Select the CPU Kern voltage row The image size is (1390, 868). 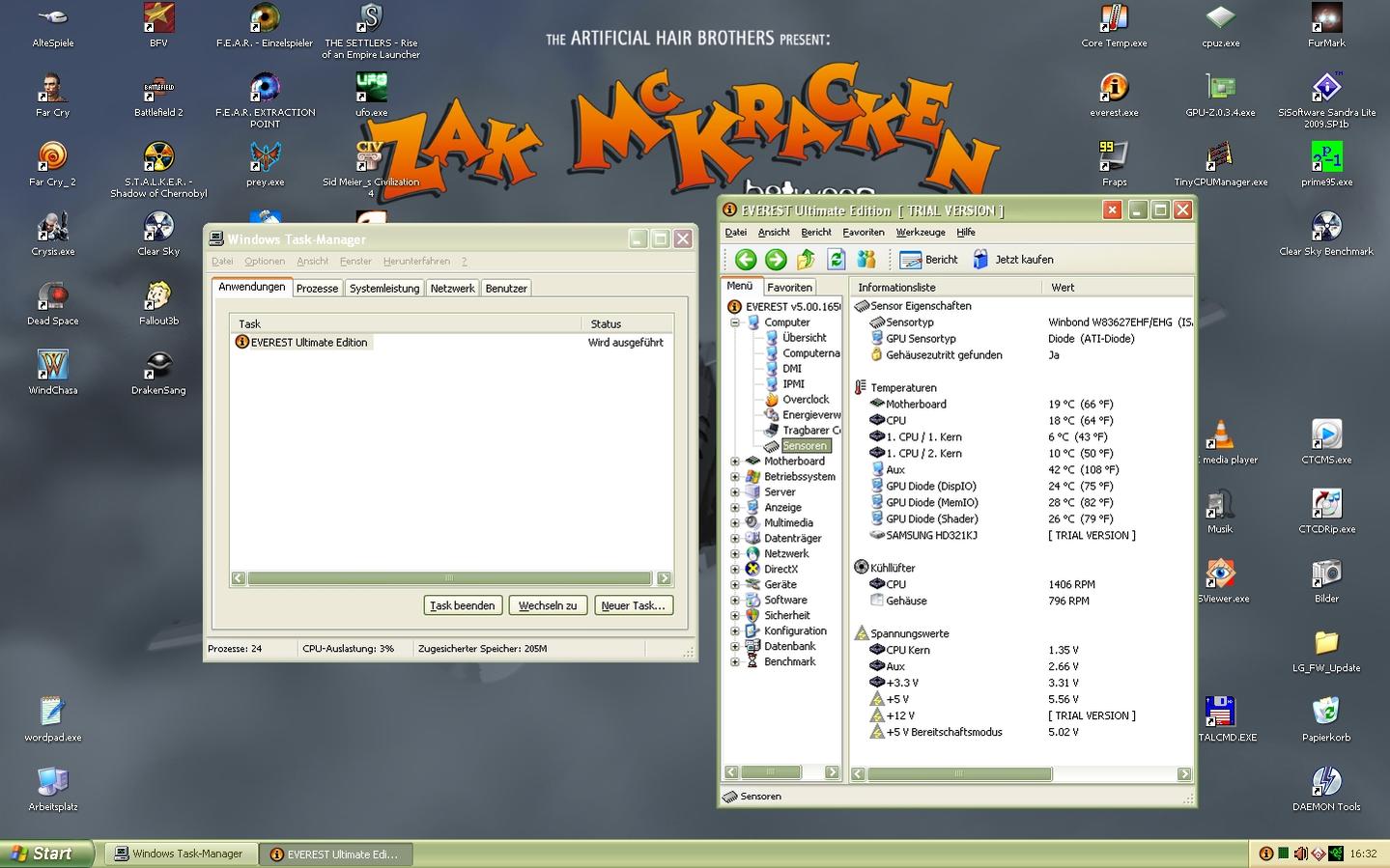pos(1021,651)
